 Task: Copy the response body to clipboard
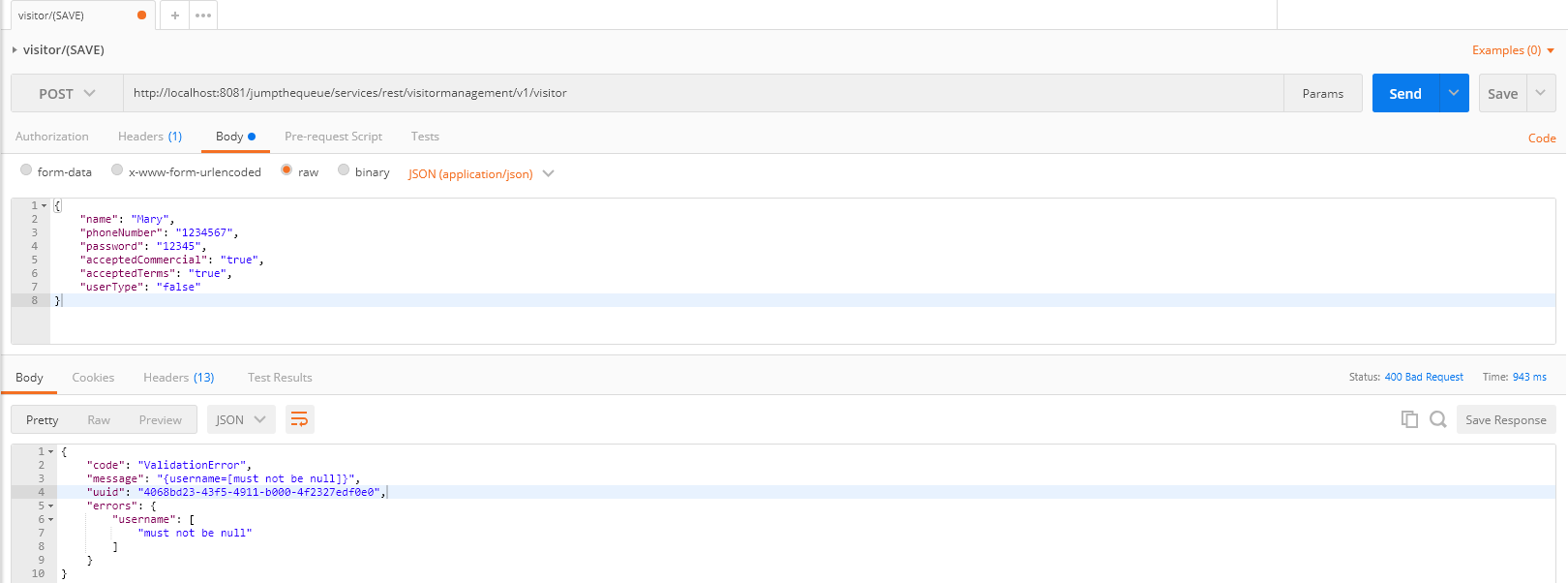(1409, 419)
